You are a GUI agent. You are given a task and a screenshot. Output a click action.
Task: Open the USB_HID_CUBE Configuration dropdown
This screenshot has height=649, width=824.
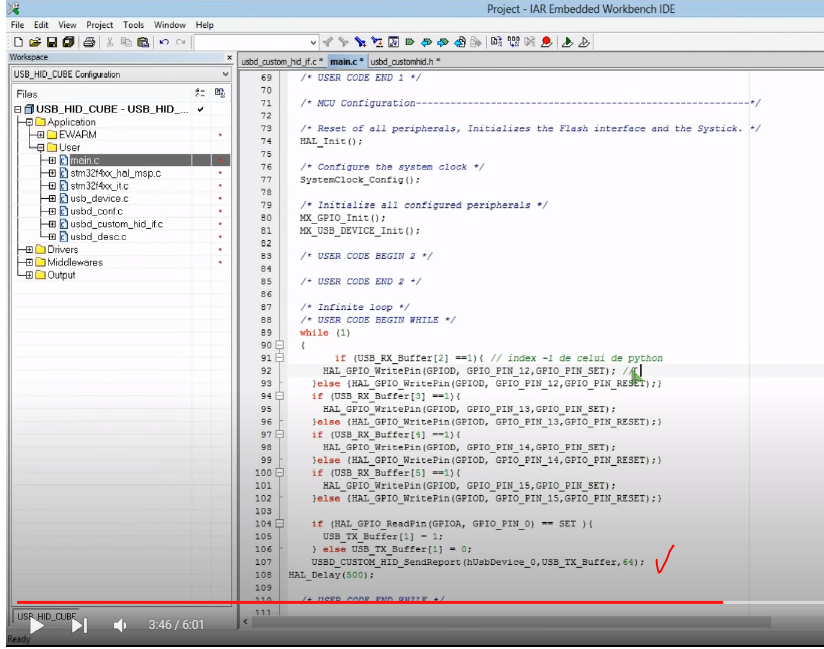click(x=121, y=74)
